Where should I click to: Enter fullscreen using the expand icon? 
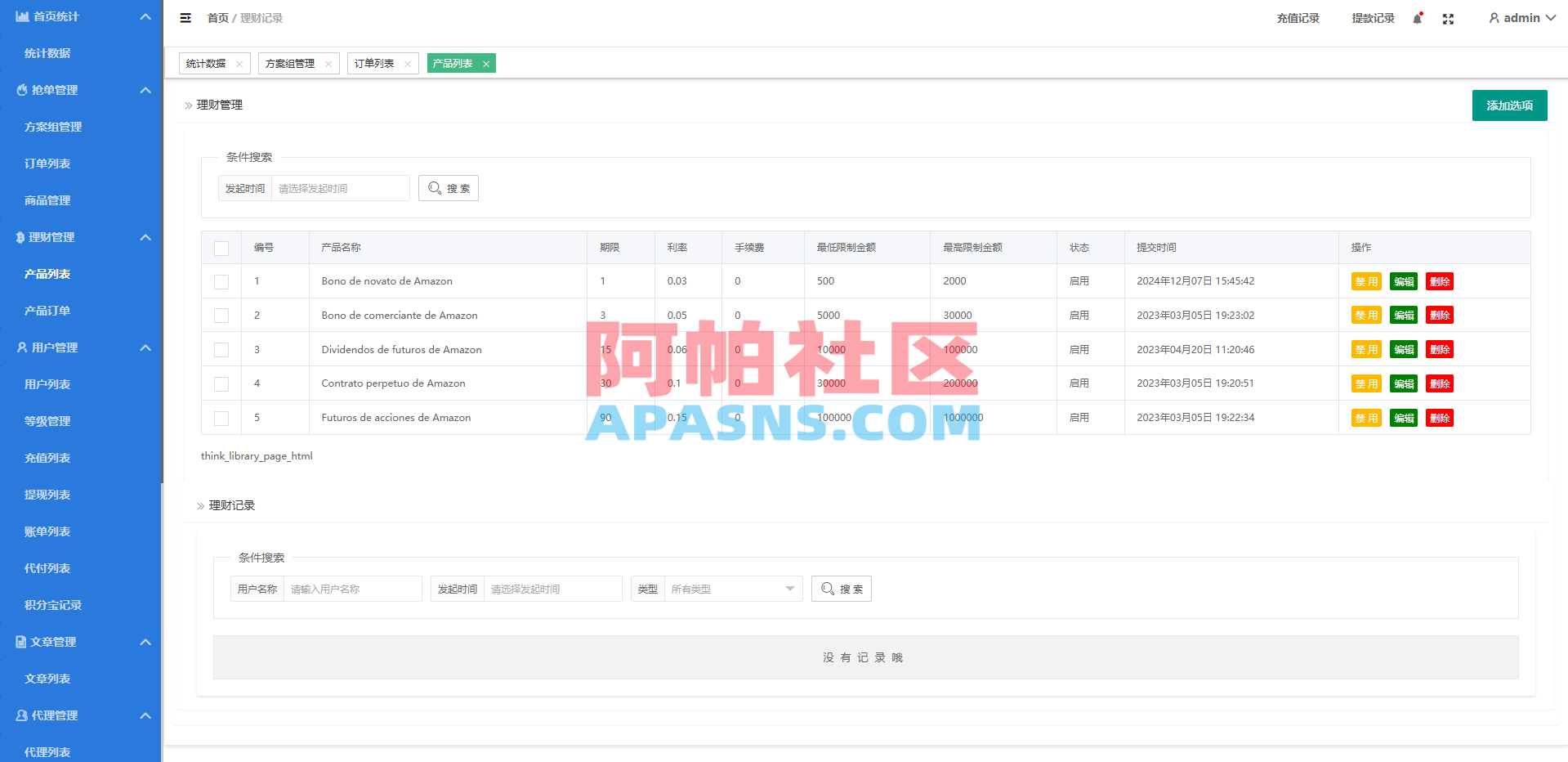tap(1448, 17)
